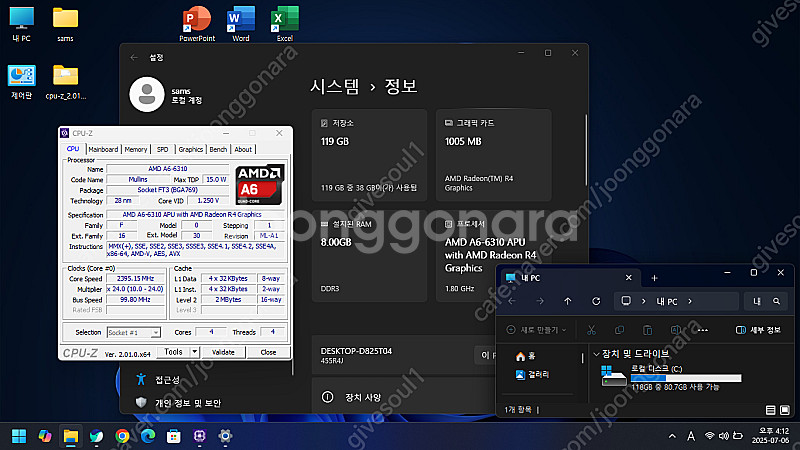Launch the PowerPoint desktop shortcut
The image size is (800, 450).
click(x=197, y=24)
